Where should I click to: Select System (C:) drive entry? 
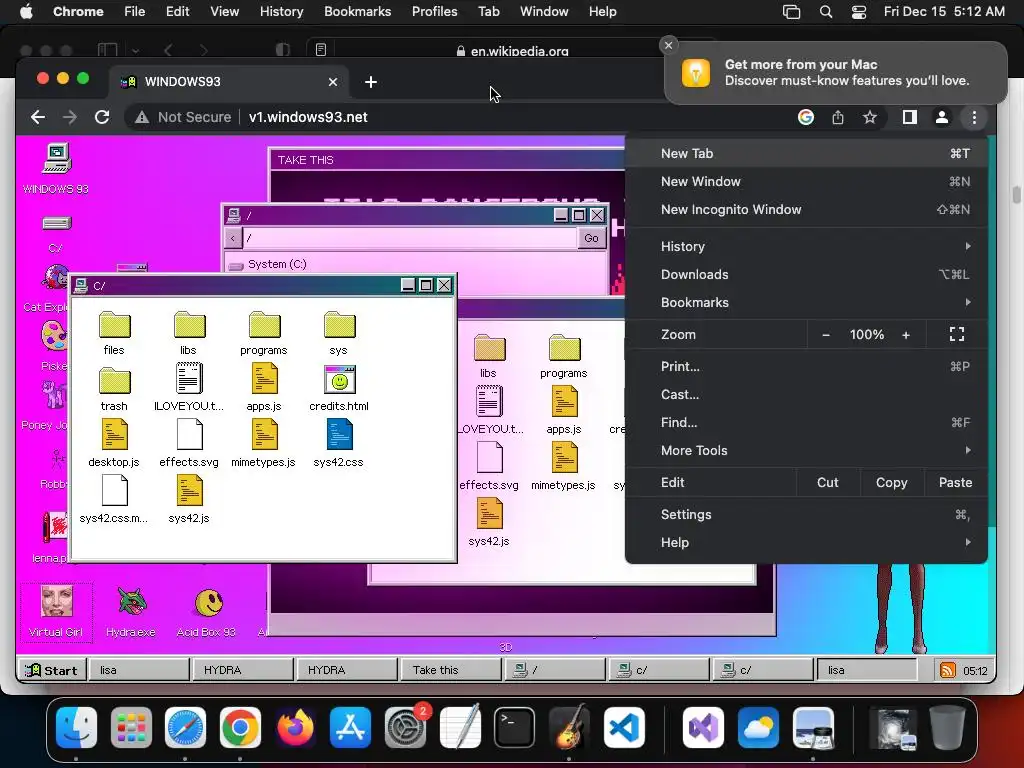[268, 264]
